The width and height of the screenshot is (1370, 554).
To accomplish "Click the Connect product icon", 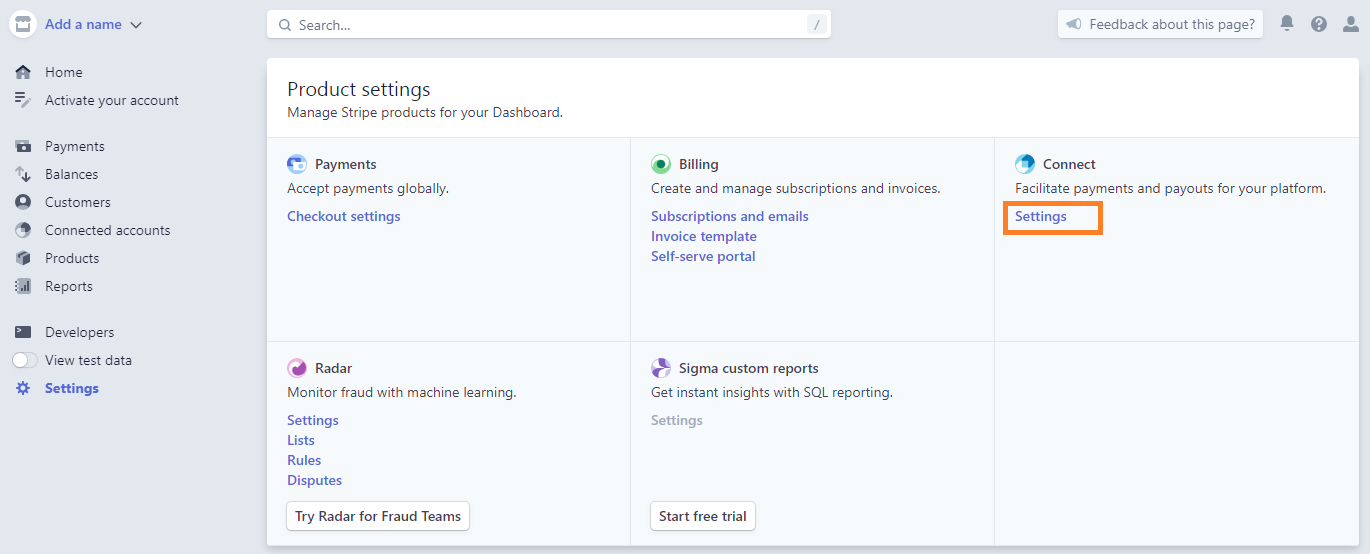I will pos(1025,164).
